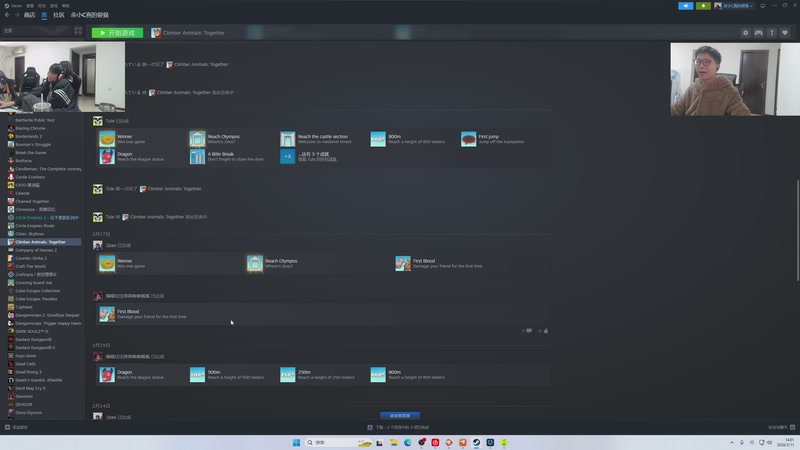Click add a game at the bottom left
Viewport: 800px width, 450px height.
[16, 427]
